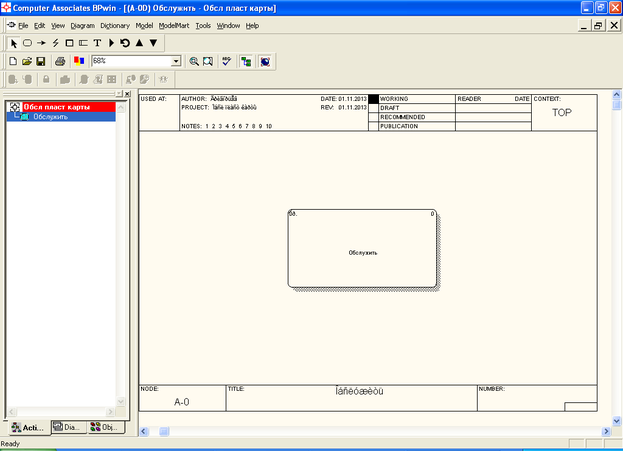
Task: Click the circular-arrow sibling diagram tool
Action: (x=125, y=43)
